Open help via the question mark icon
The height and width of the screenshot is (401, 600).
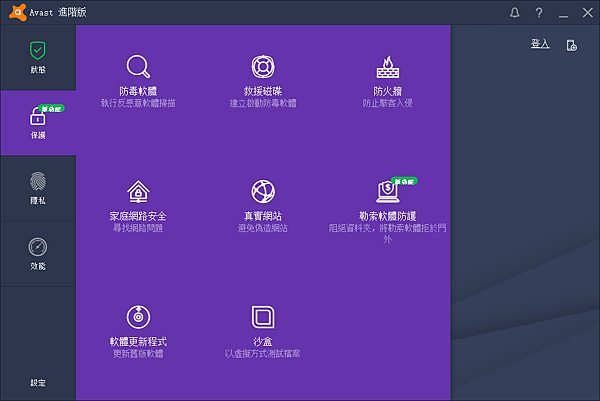(x=539, y=13)
